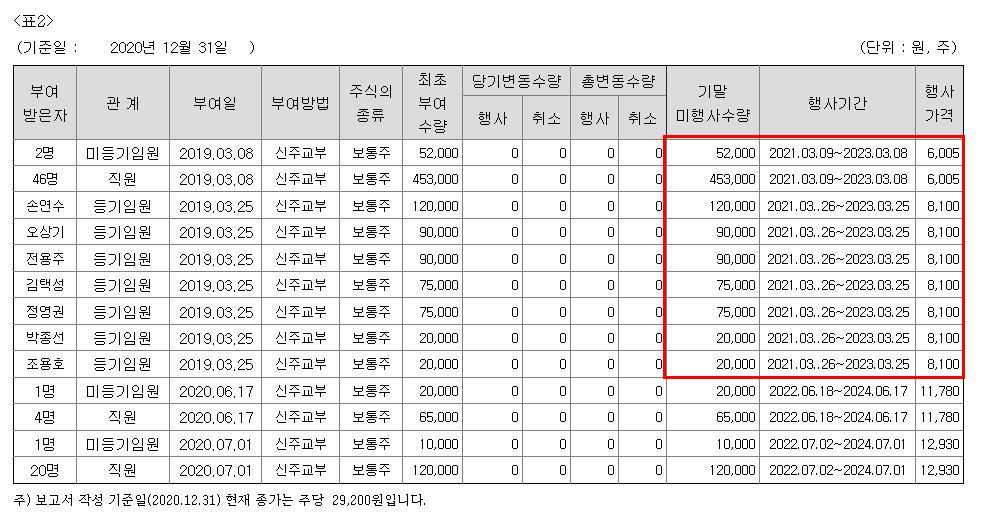The height and width of the screenshot is (516, 981).
Task: Click the 12,930 price in the 20명 row
Action: [940, 470]
